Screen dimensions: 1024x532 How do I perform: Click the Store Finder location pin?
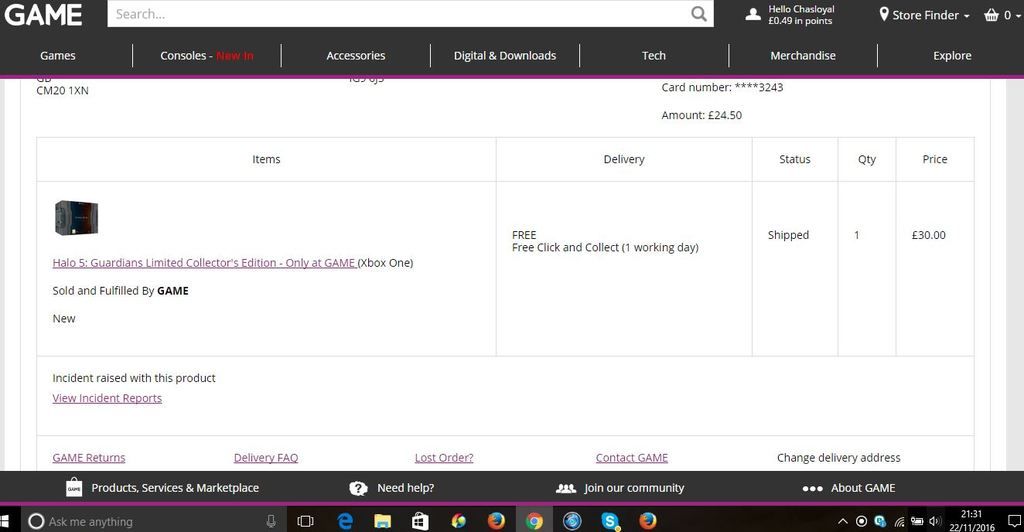pyautogui.click(x=884, y=14)
